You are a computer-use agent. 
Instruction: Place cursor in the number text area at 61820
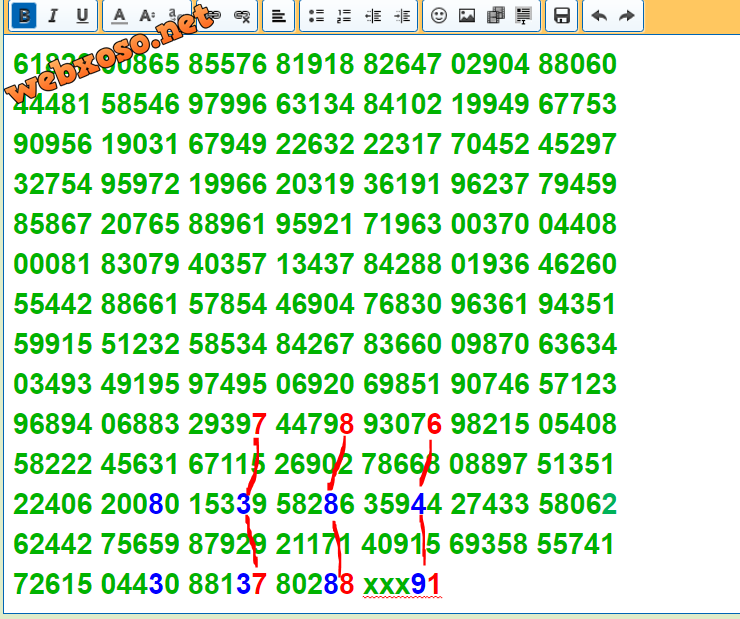(40, 66)
